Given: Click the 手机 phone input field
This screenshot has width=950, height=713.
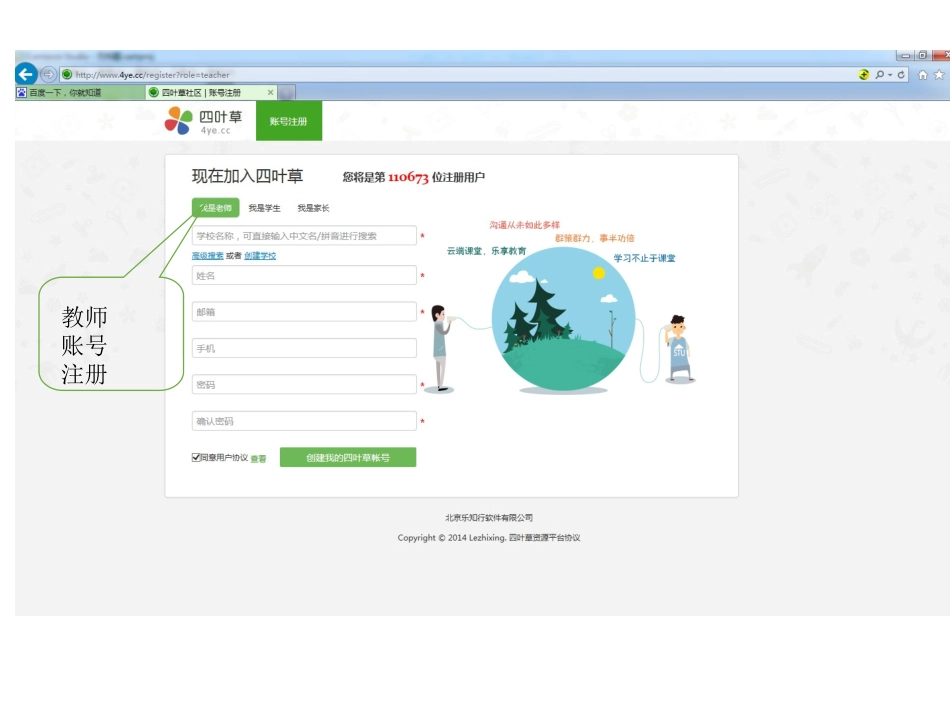Looking at the screenshot, I should click(304, 348).
